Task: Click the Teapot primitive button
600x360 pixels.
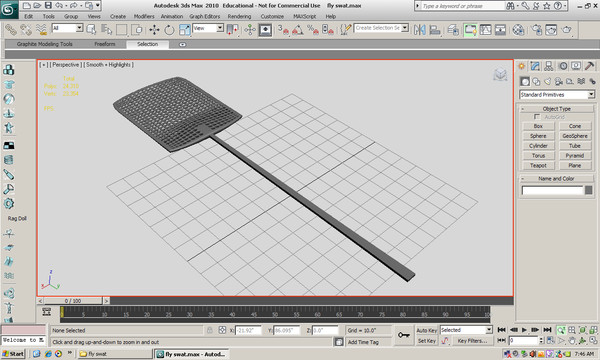Action: tap(538, 166)
